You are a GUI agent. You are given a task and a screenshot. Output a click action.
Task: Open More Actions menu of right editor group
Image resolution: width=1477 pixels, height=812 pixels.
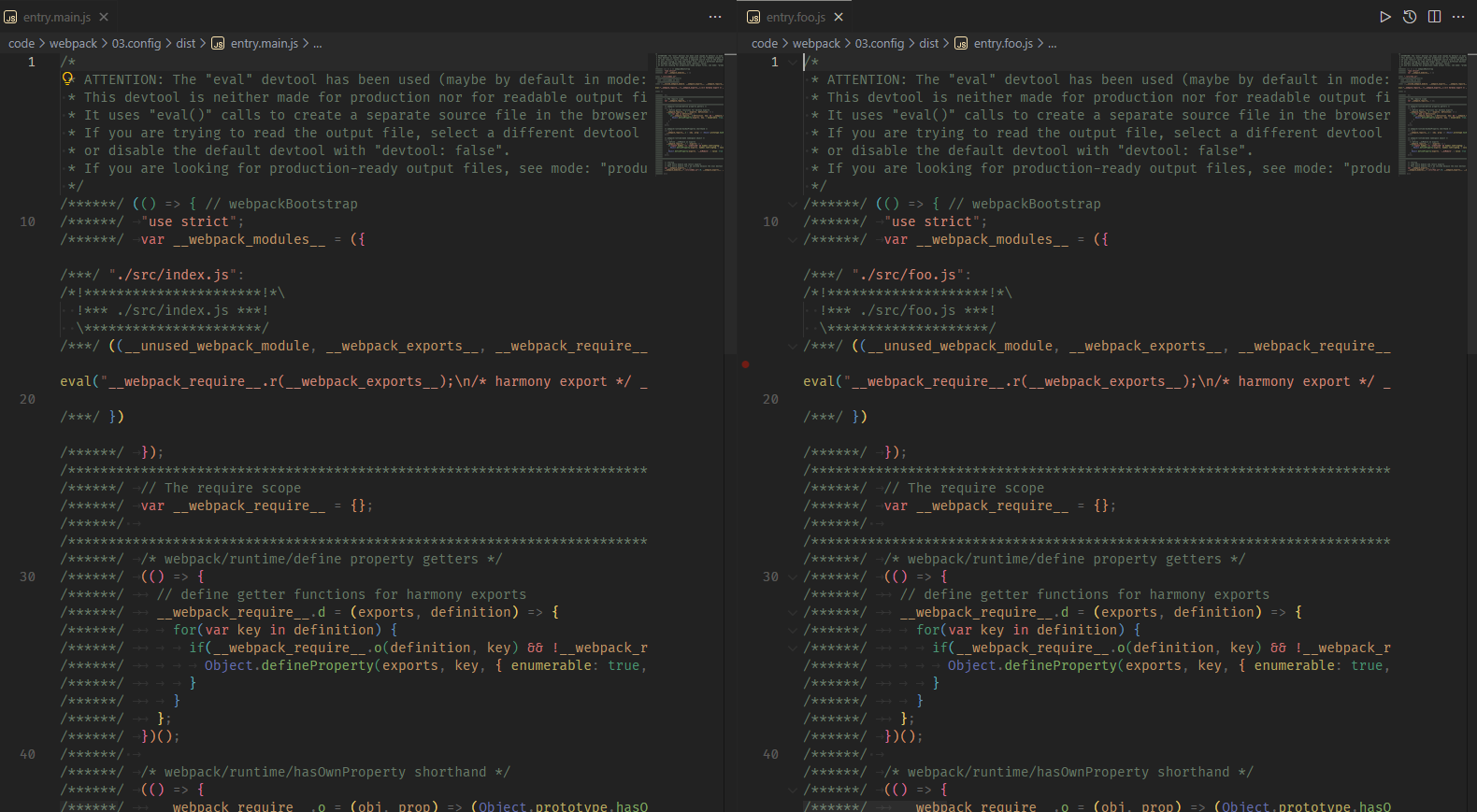pos(1458,17)
